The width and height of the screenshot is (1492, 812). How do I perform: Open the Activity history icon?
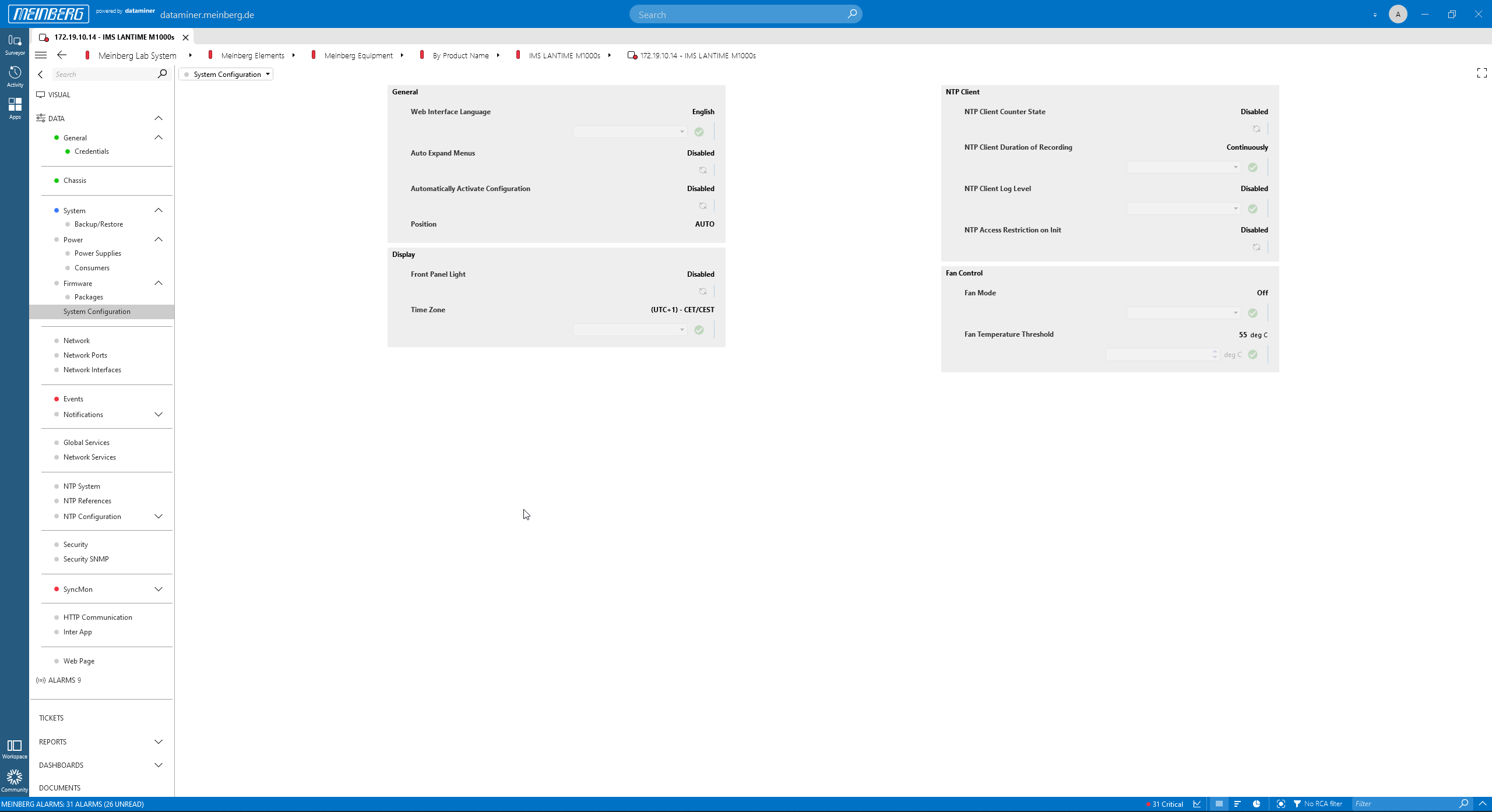(x=15, y=76)
